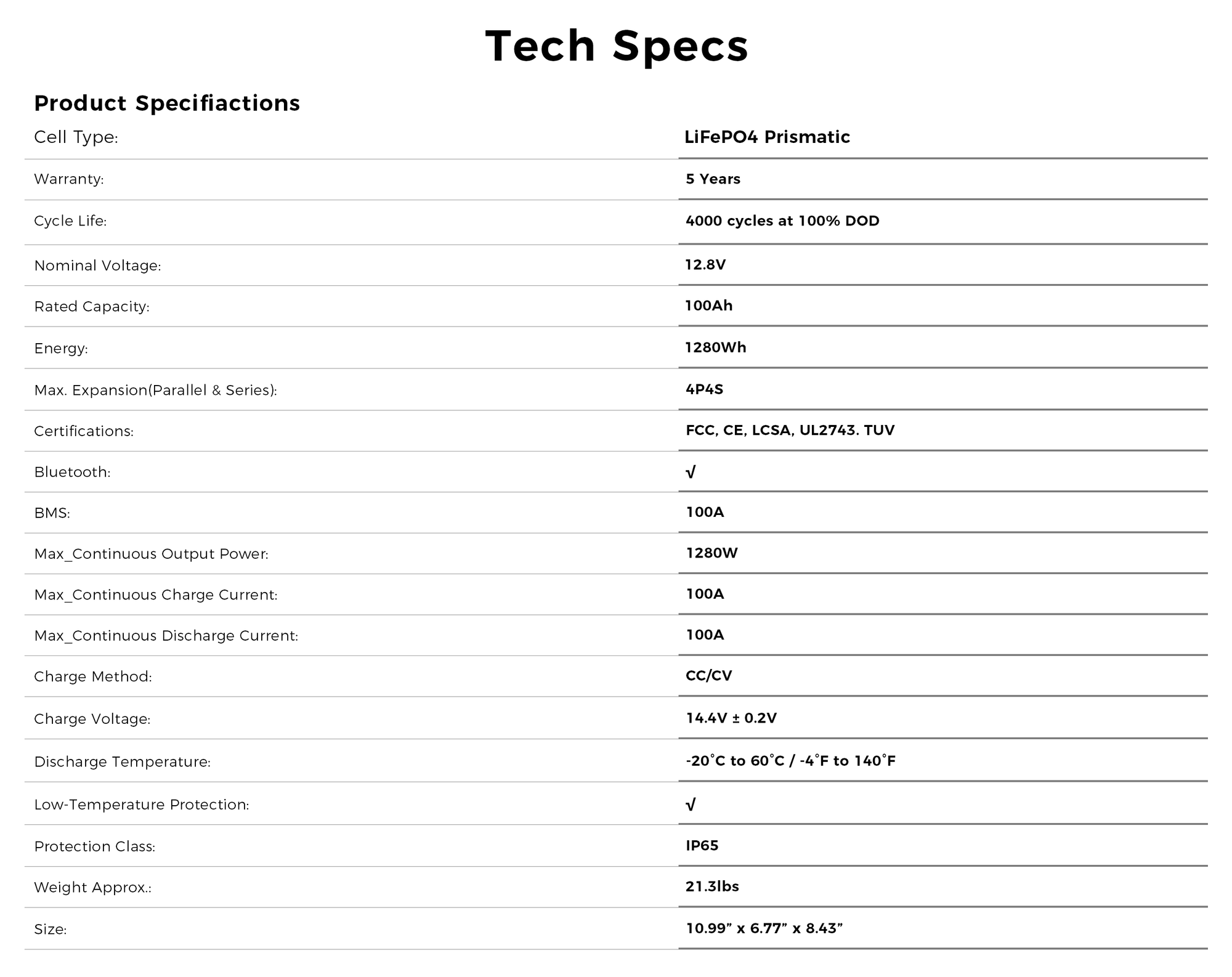This screenshot has height=977, width=1232.
Task: Select the Product Specifiactions subheading
Action: 167,103
